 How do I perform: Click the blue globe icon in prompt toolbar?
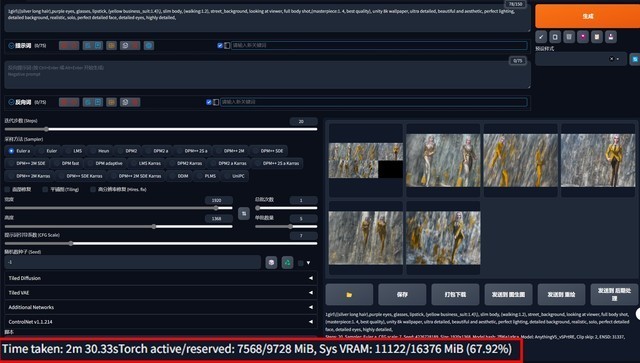(x=149, y=45)
